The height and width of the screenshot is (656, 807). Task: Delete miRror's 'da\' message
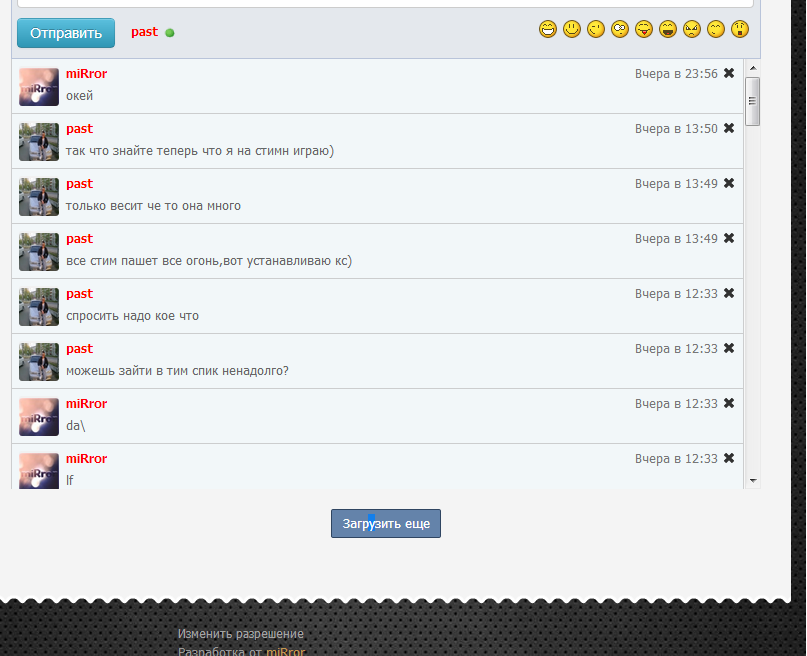click(x=729, y=403)
